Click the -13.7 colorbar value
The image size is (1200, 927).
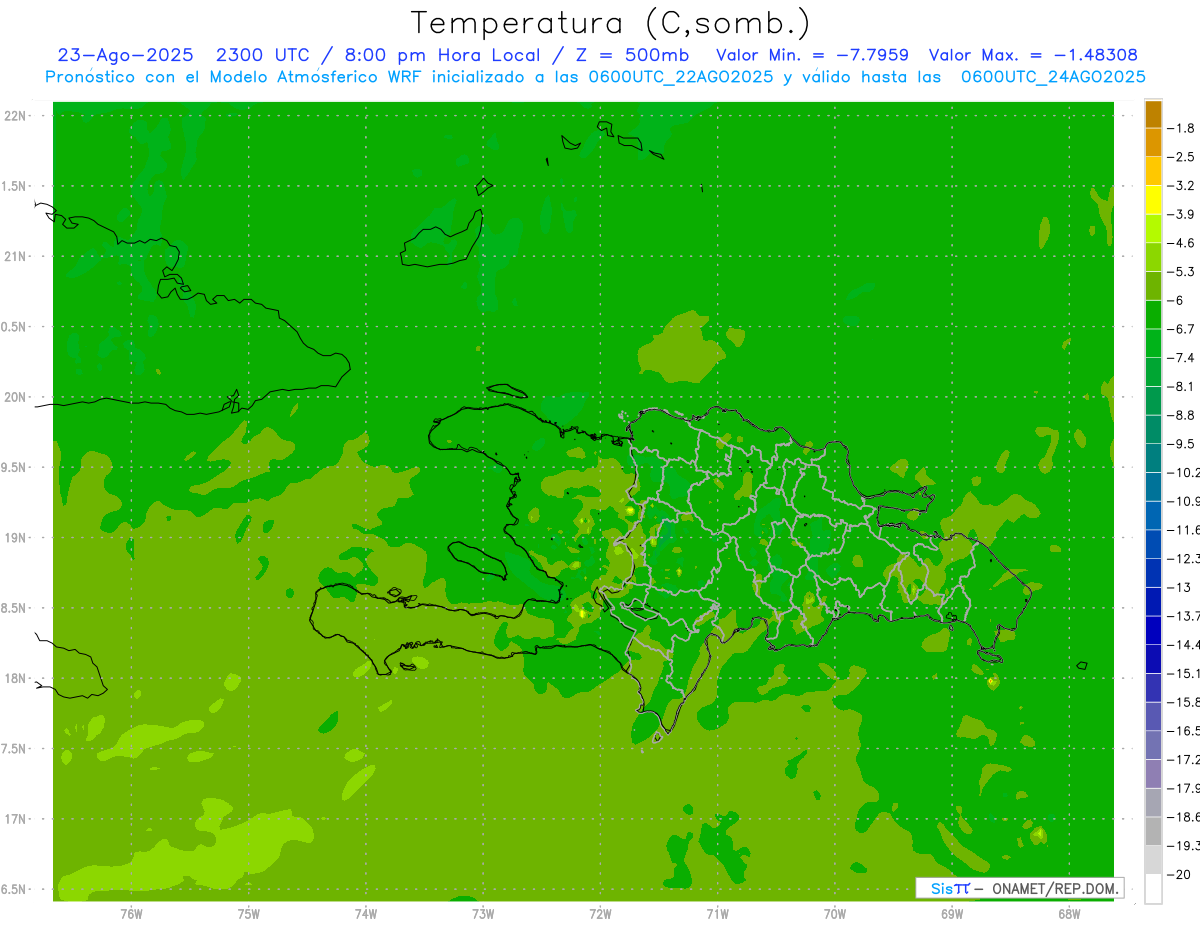click(1184, 616)
